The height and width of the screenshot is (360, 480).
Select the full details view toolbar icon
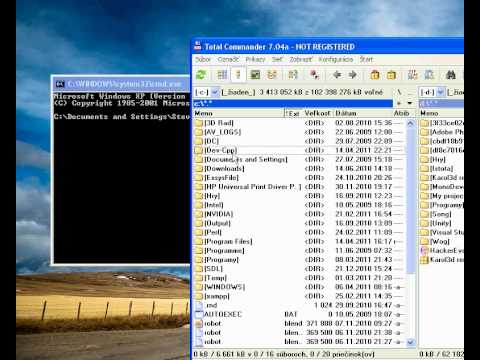pyautogui.click(x=238, y=75)
